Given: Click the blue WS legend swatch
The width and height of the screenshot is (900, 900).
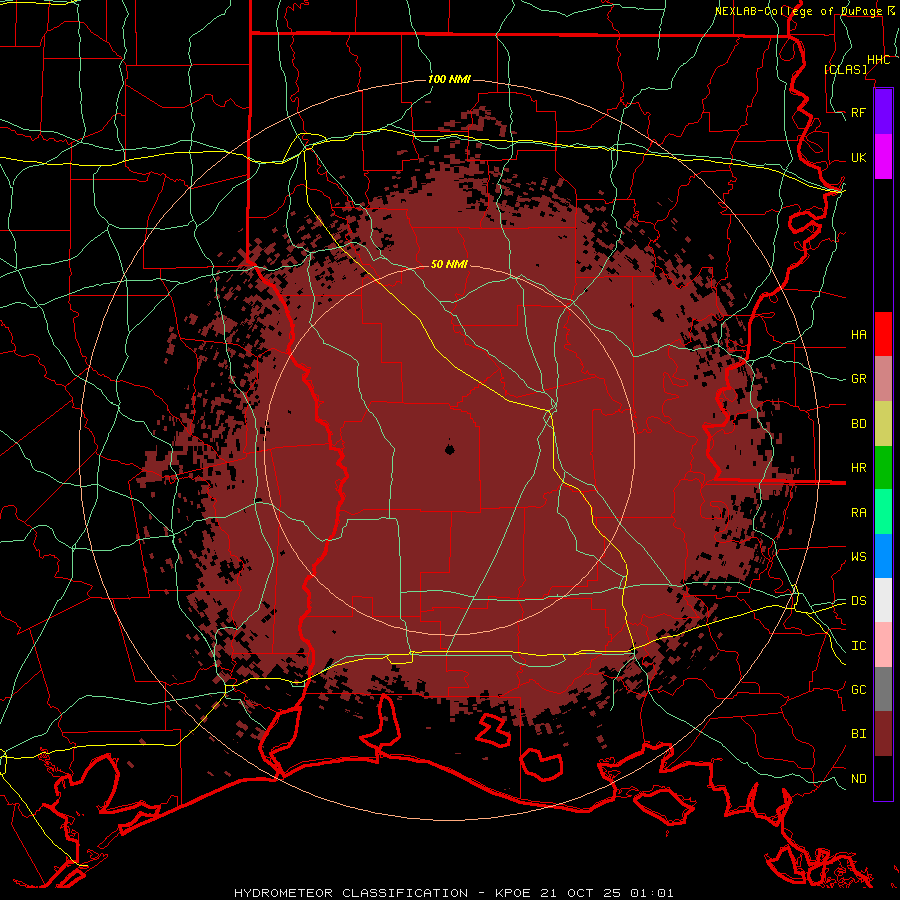Looking at the screenshot, I should click(883, 556).
